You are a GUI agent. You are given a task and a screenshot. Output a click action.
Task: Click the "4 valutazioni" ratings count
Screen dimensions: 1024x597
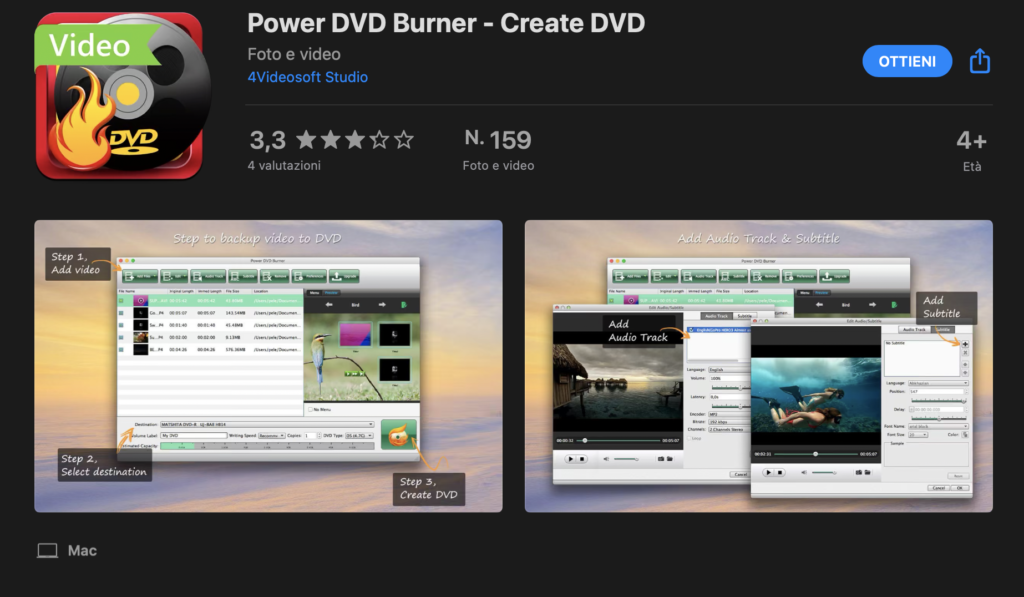(284, 166)
